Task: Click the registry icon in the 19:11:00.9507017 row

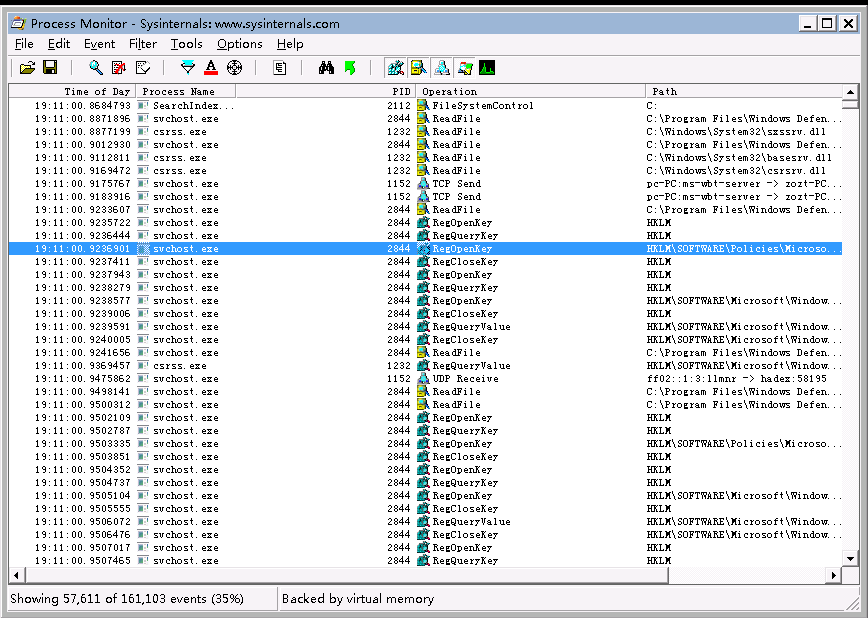Action: pos(423,548)
